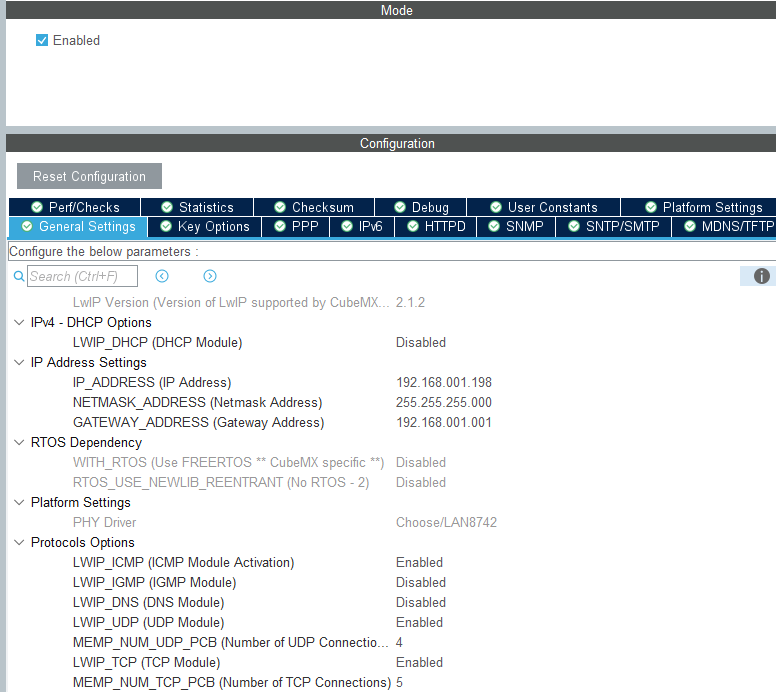Viewport: 776px width, 692px height.
Task: Open the LWIP_TCP Enabled value dropdown
Action: click(419, 662)
